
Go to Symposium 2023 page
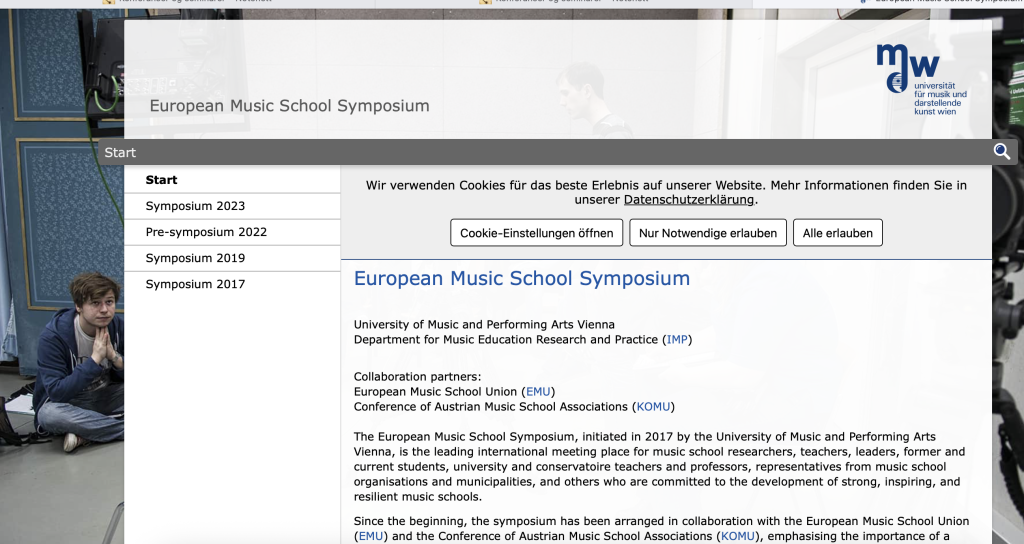coord(195,206)
